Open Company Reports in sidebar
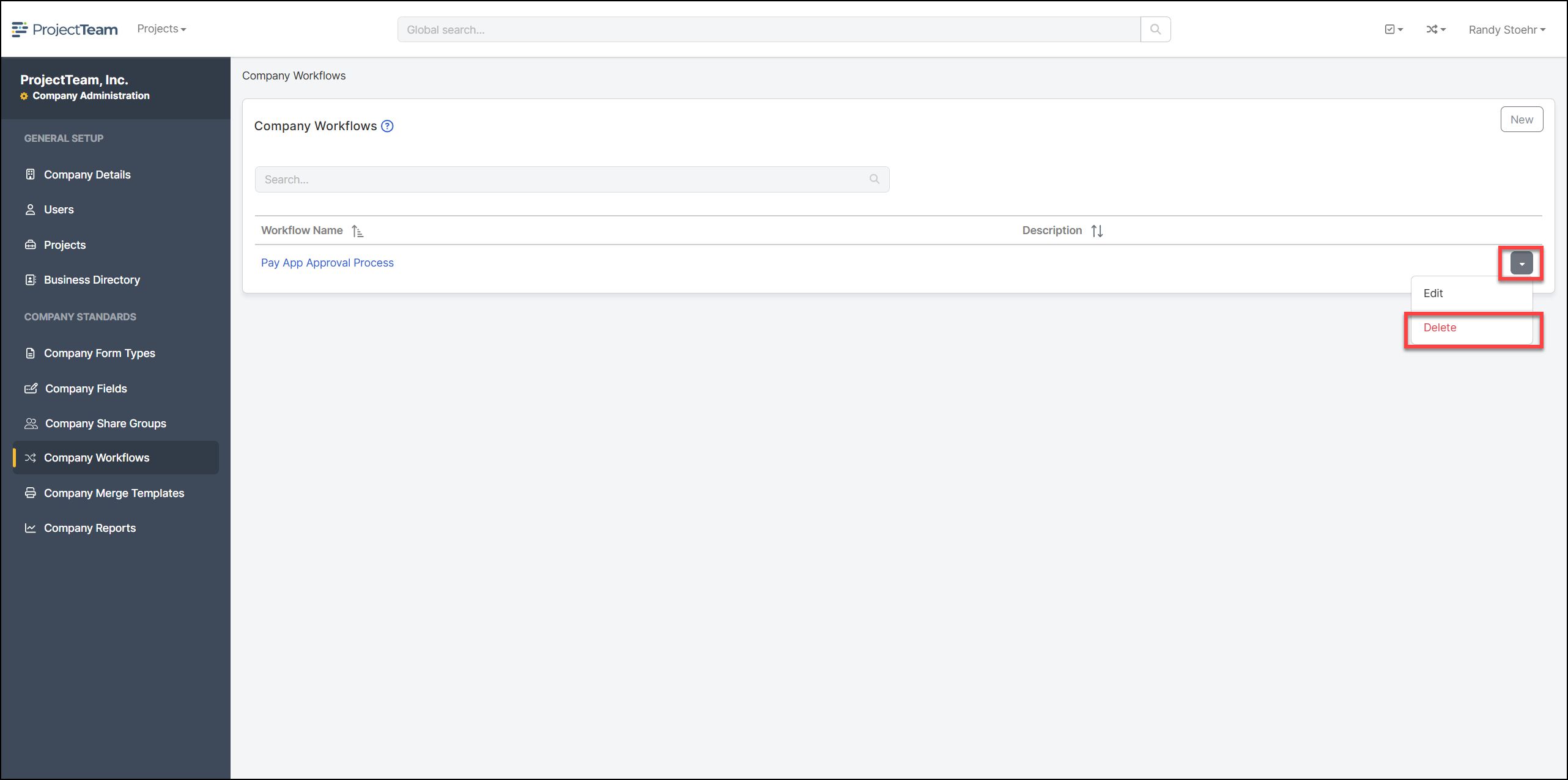Viewport: 1568px width, 780px height. [89, 528]
